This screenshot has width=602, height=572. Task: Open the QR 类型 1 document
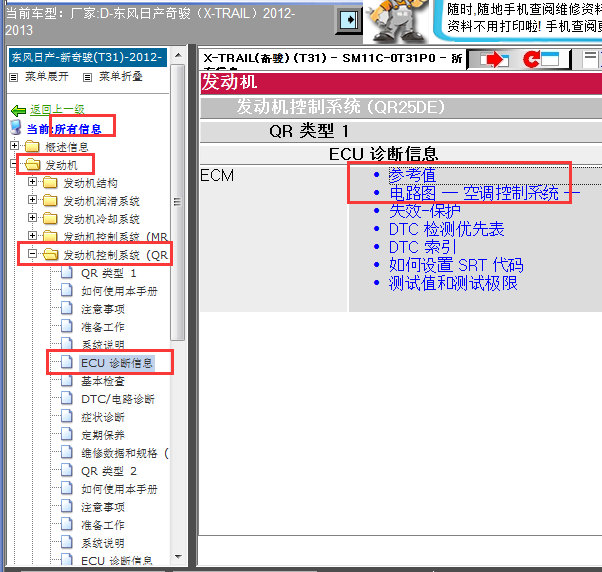point(109,273)
